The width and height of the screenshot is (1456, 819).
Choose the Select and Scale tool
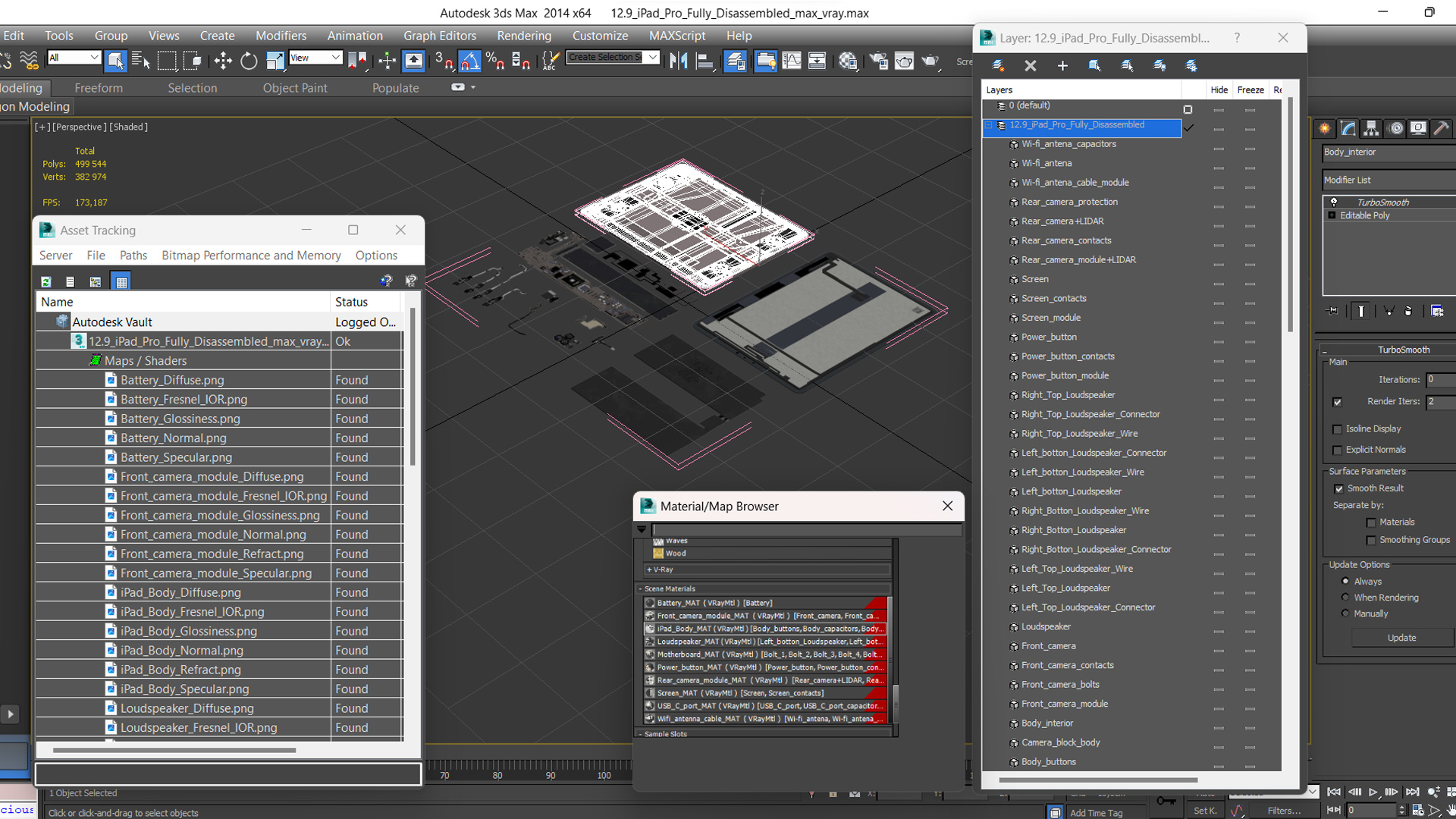275,61
